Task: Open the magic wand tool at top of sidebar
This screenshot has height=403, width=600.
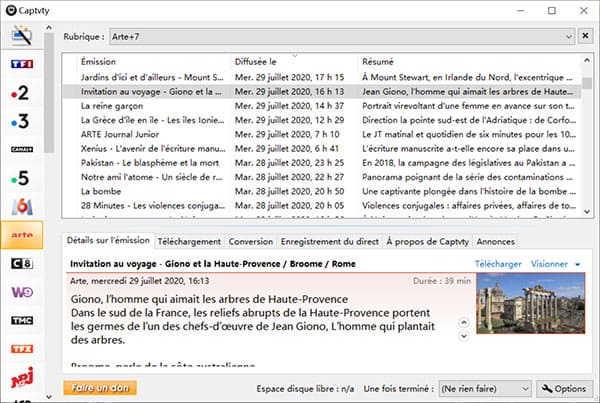Action: [x=21, y=35]
